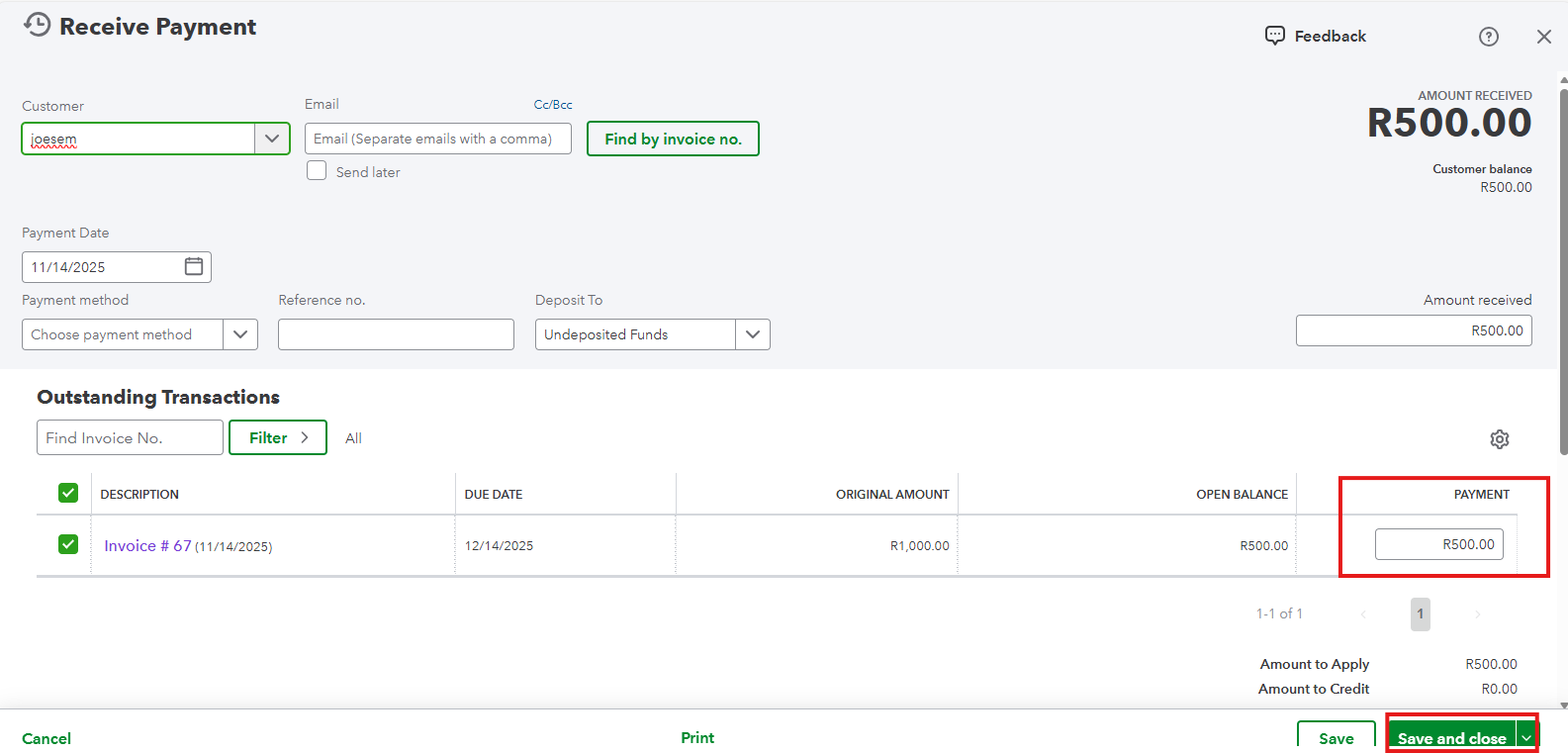
Task: Uncheck the select-all transactions header checkbox
Action: (68, 493)
